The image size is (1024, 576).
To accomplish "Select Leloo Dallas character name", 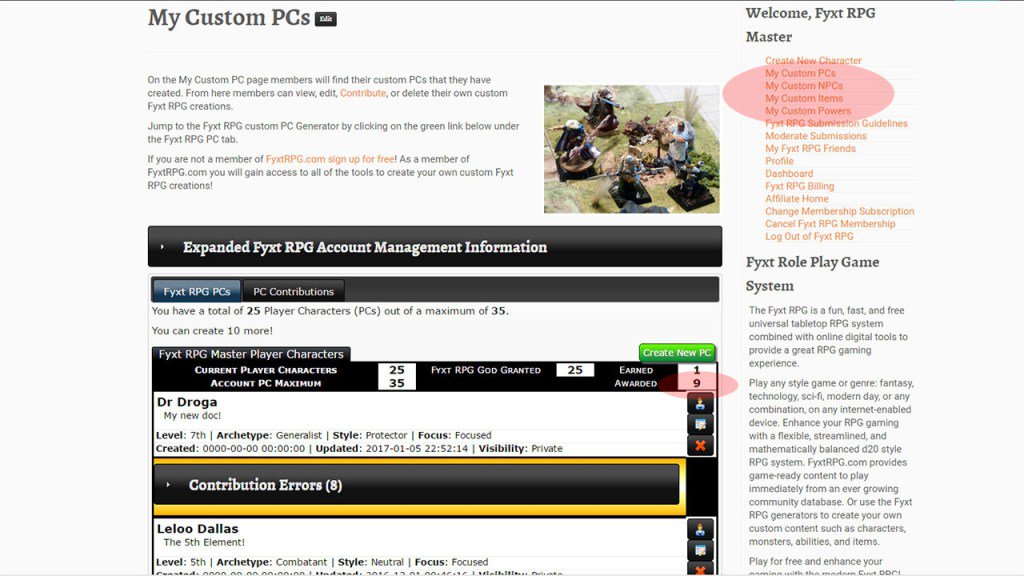I will click(x=197, y=528).
